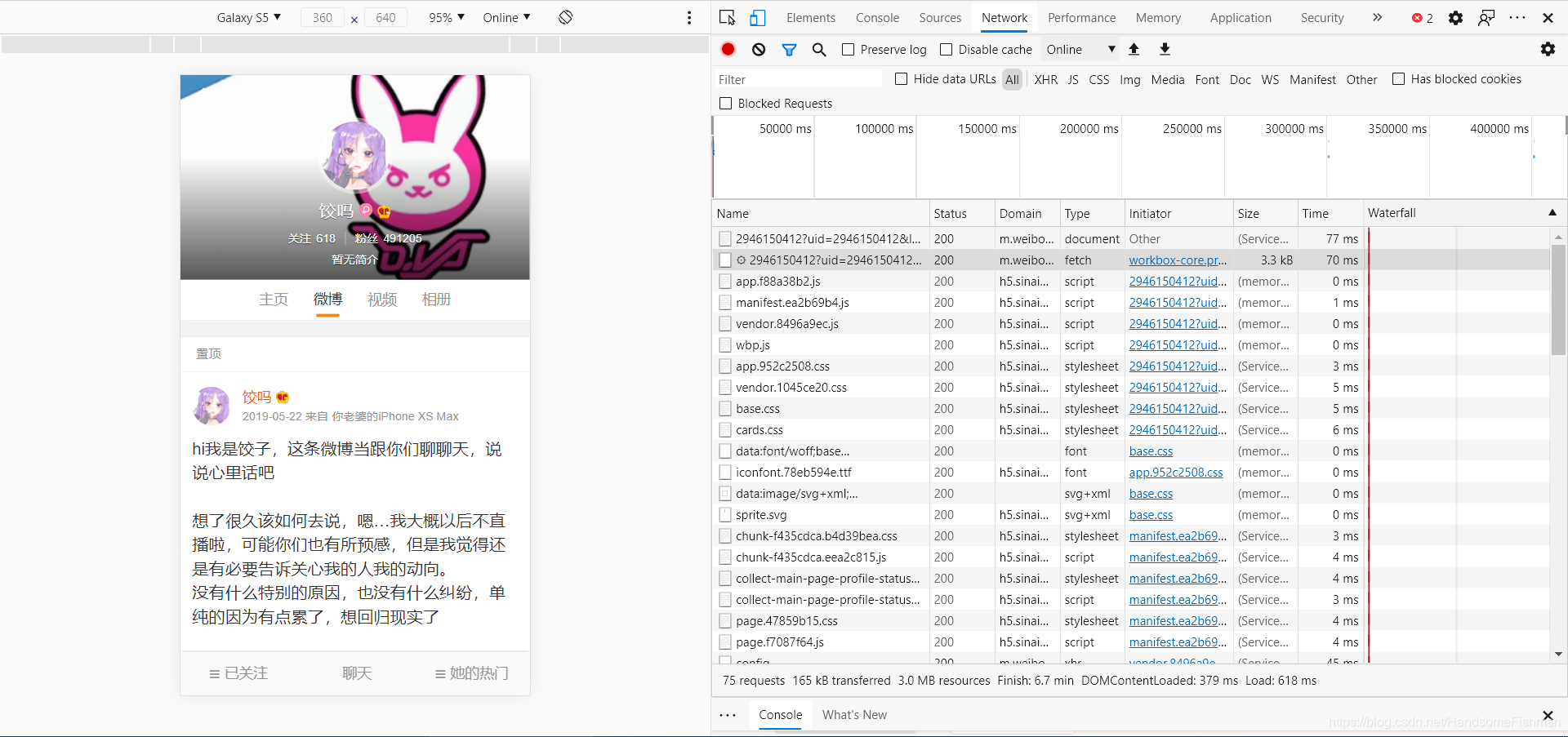Select the 相册 profile tab
The image size is (1568, 737).
pos(436,300)
